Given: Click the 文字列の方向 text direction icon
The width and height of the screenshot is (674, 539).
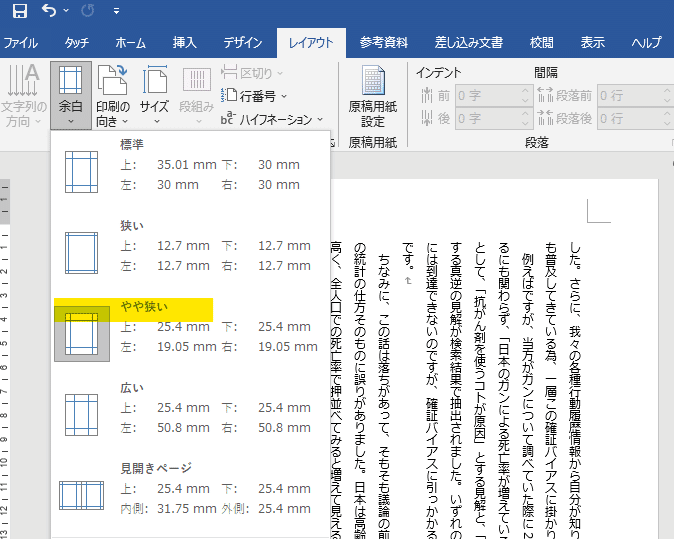Looking at the screenshot, I should pos(24,80).
